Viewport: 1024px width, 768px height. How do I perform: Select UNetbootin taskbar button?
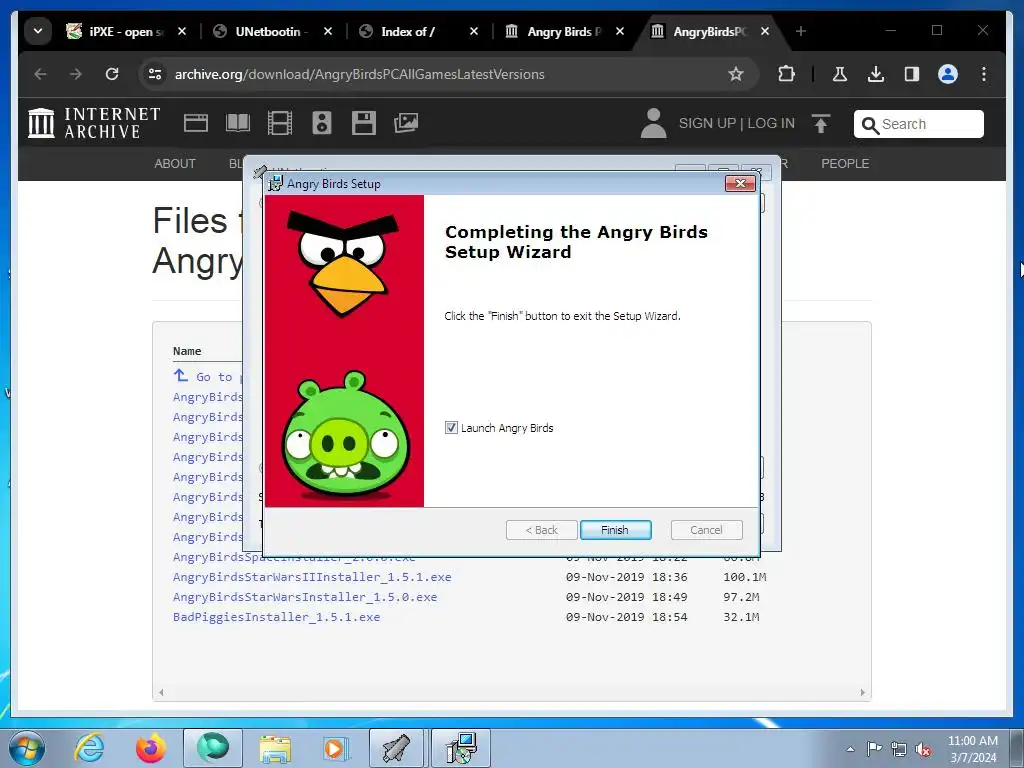[x=396, y=748]
